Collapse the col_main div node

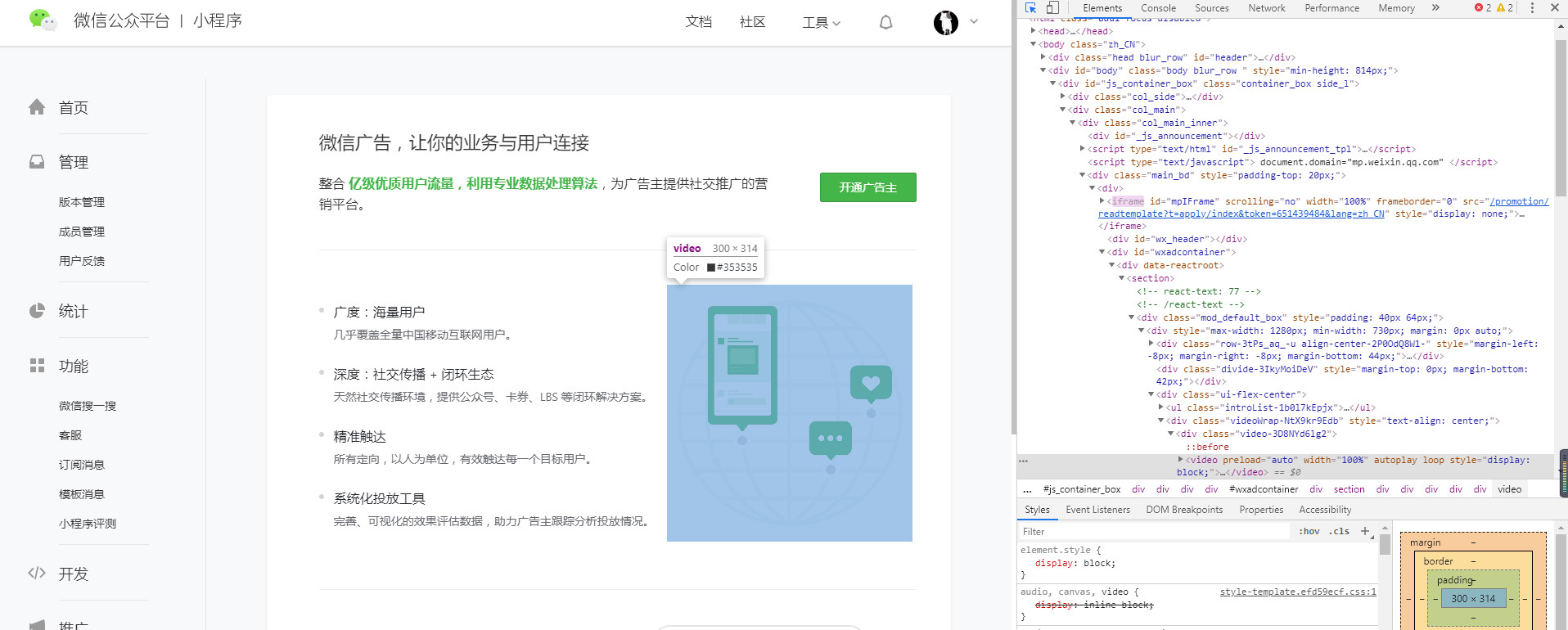(x=1063, y=110)
